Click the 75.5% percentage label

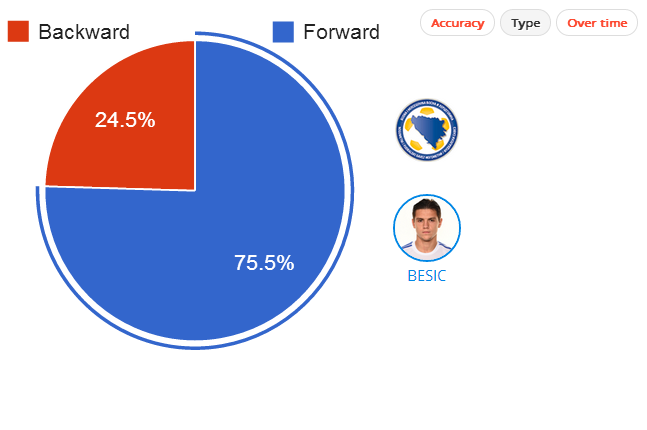click(264, 262)
